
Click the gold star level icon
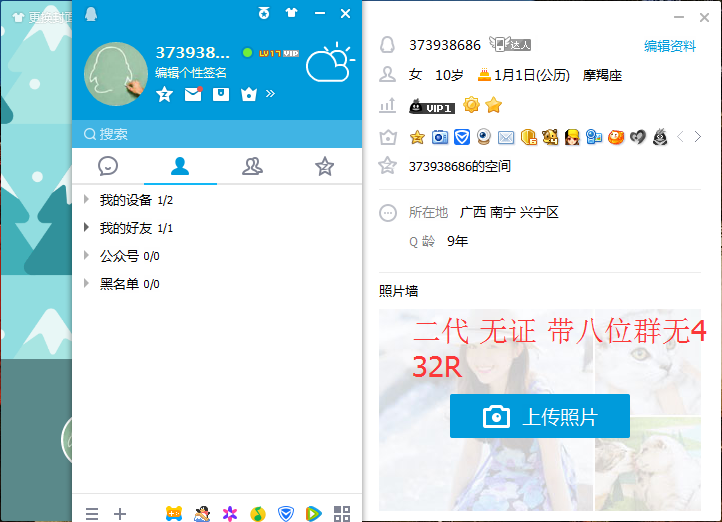point(493,105)
